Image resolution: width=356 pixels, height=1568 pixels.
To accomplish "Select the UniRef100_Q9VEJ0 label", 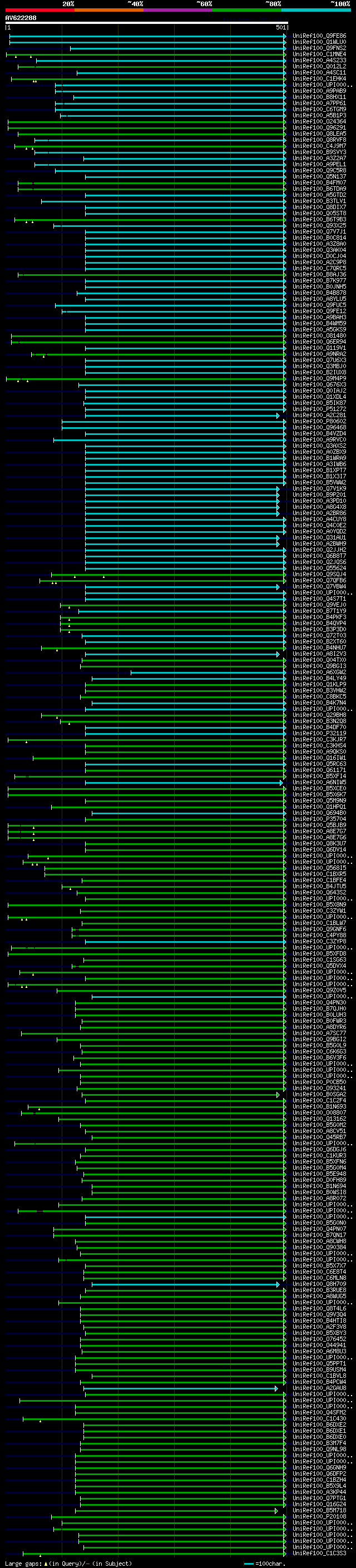I will coord(319,605).
